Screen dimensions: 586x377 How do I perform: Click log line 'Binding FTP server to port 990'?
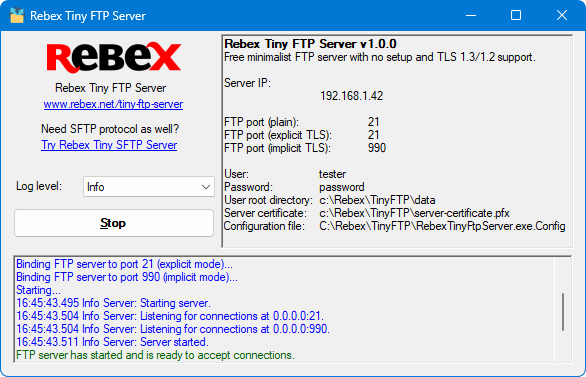(127, 277)
